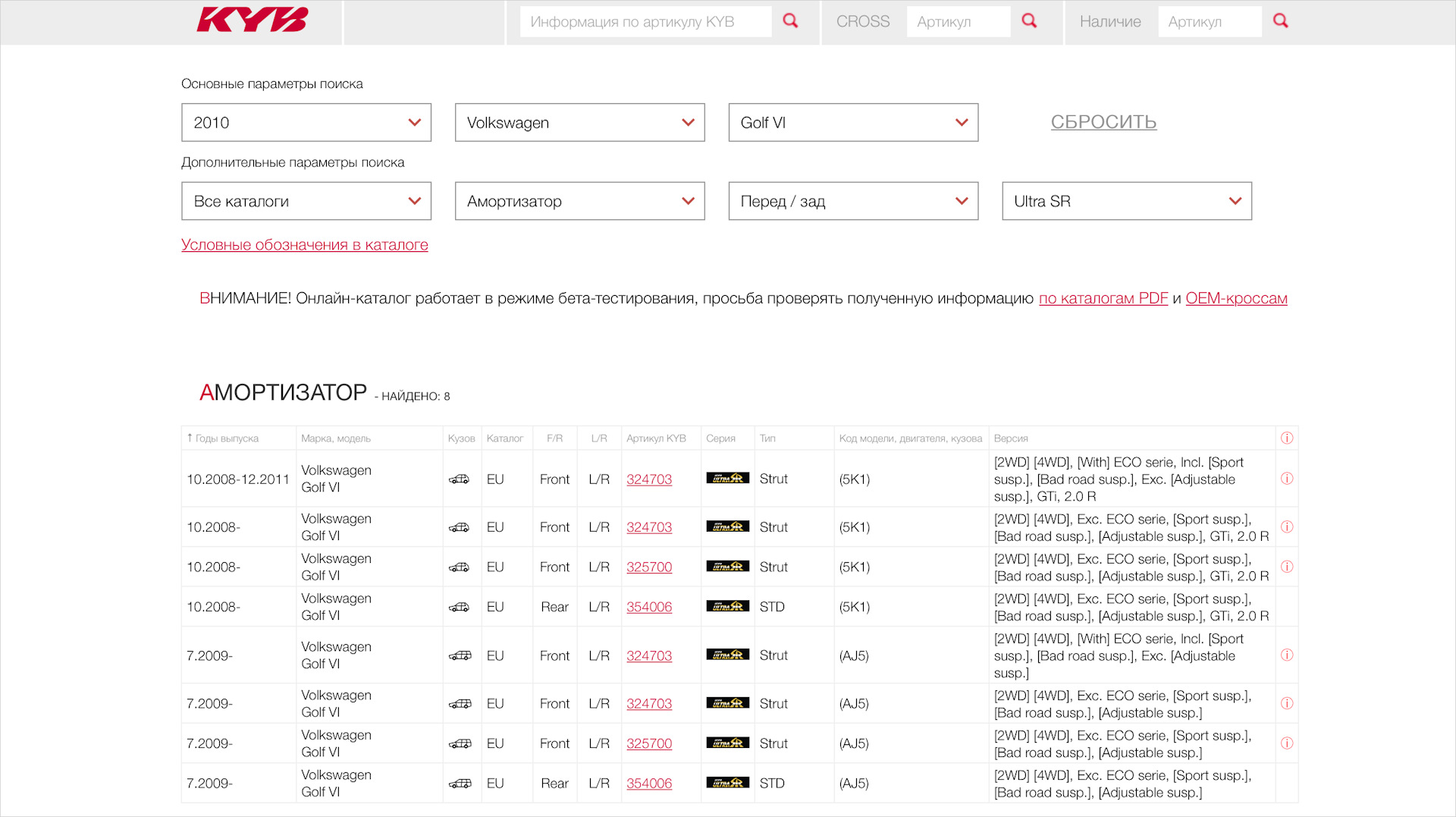This screenshot has width=1456, height=817.
Task: Click НАЙДЕНО: 8 result count text
Action: (416, 396)
